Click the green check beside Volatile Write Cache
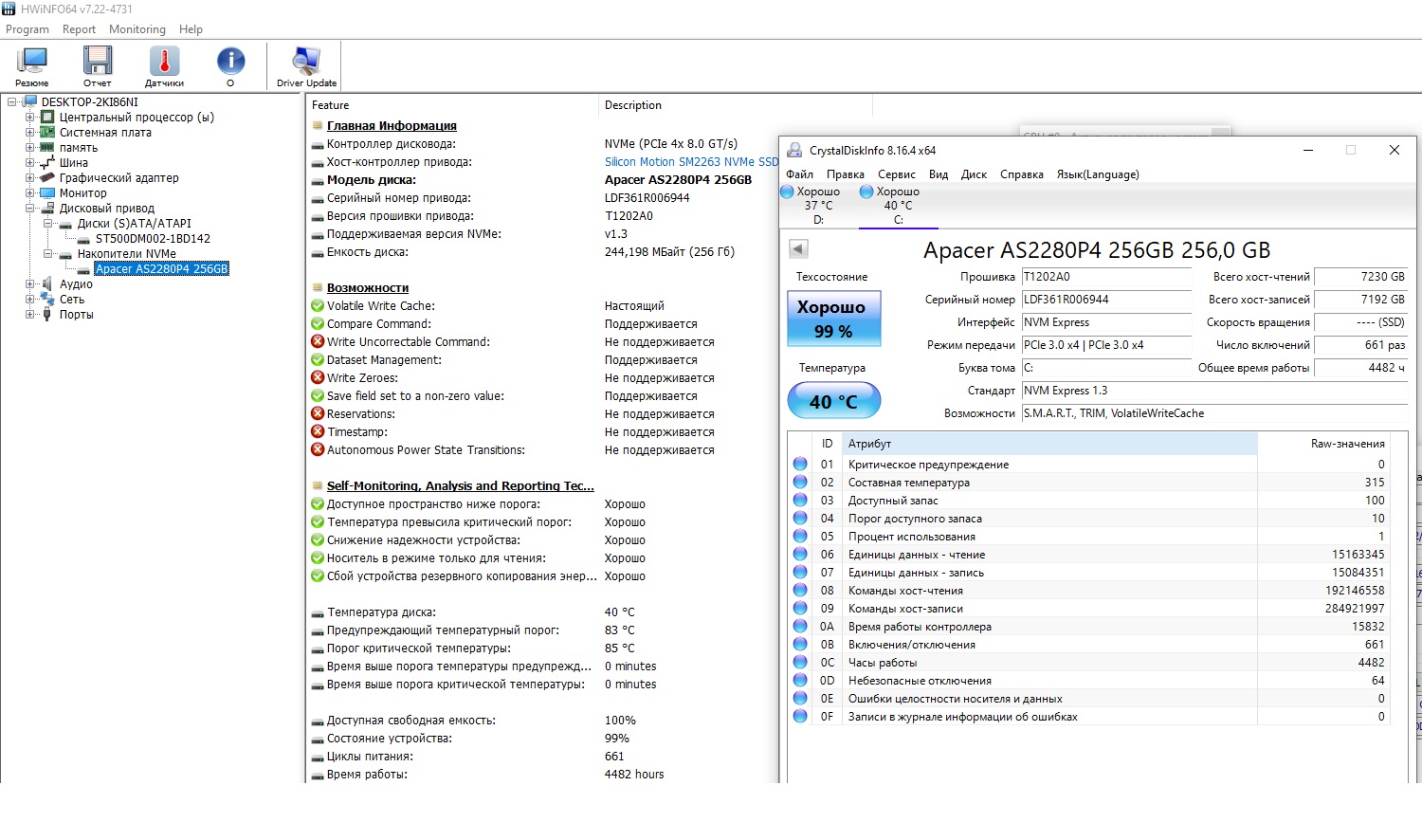The height and width of the screenshot is (840, 1422). (x=318, y=306)
